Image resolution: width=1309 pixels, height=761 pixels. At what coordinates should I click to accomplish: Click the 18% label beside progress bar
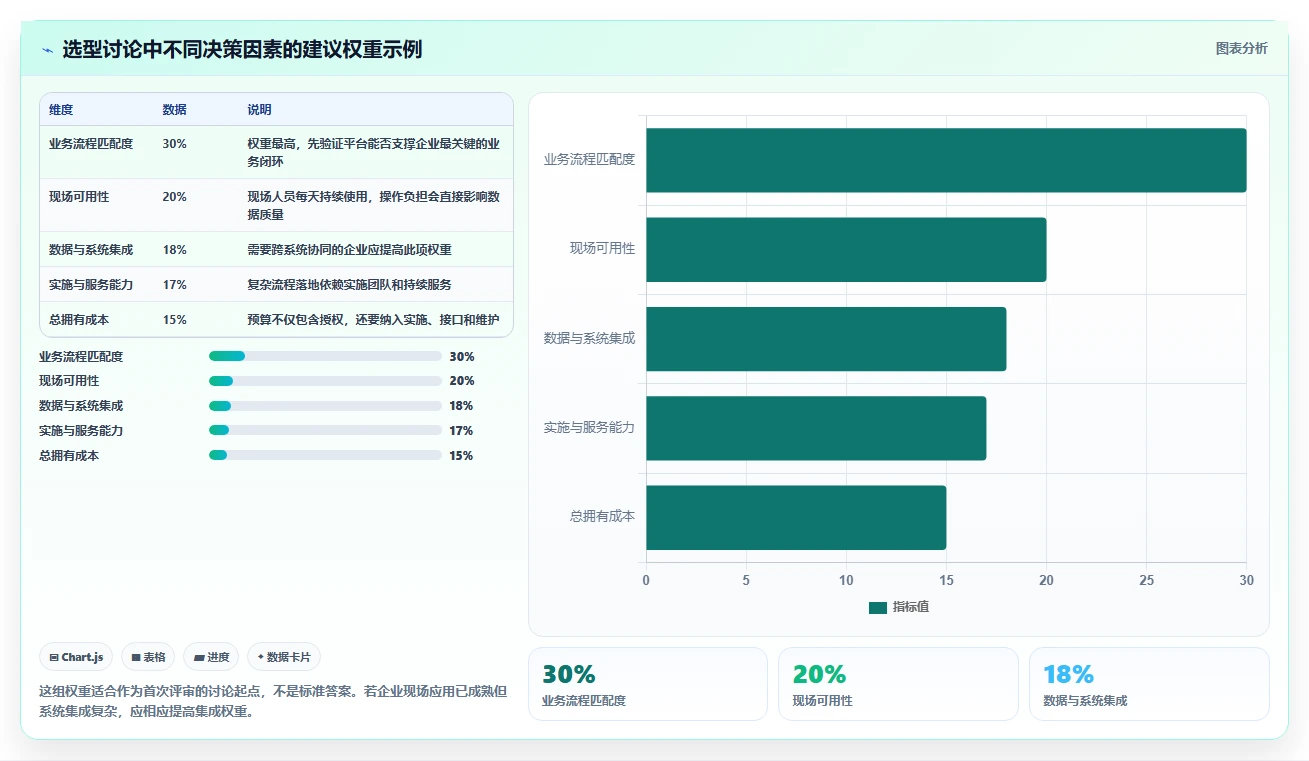point(461,406)
